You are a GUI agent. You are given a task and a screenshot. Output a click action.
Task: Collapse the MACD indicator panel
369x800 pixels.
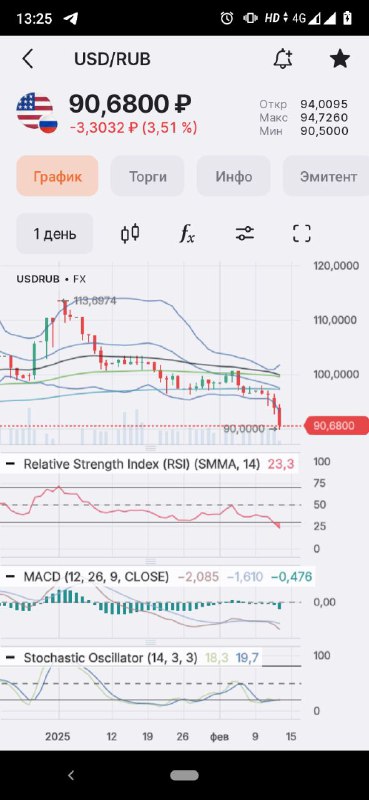[10, 577]
